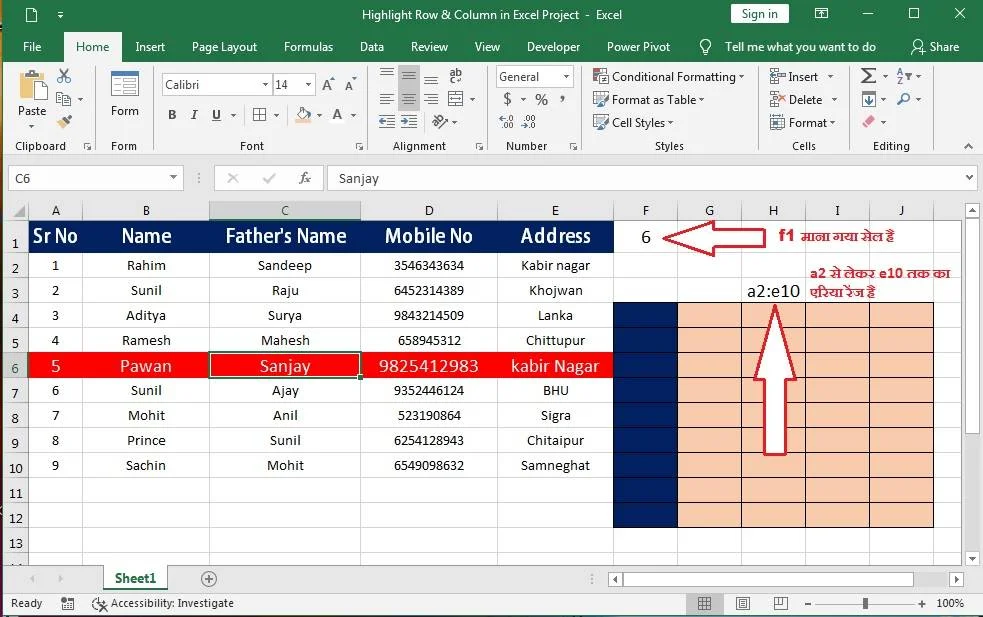Select the Format Painter brush
Image resolution: width=983 pixels, height=617 pixels.
click(64, 122)
